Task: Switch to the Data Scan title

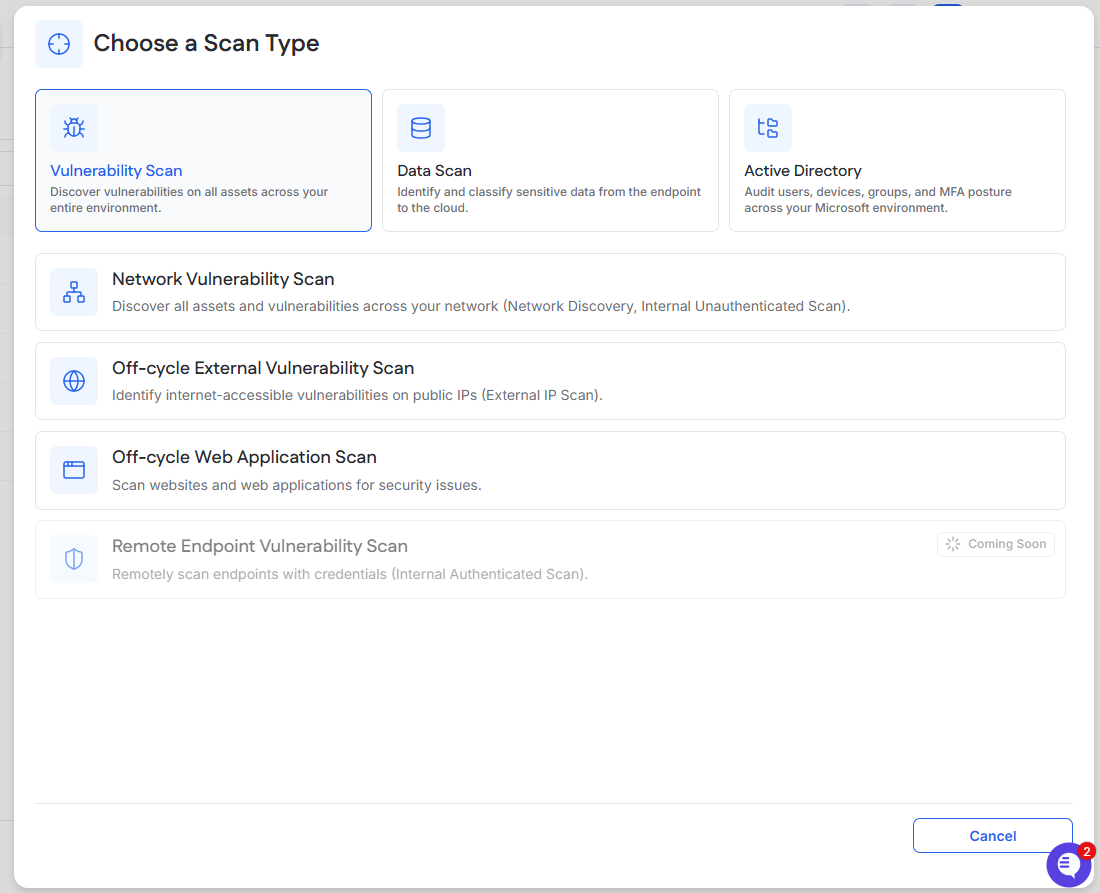Action: 434,170
